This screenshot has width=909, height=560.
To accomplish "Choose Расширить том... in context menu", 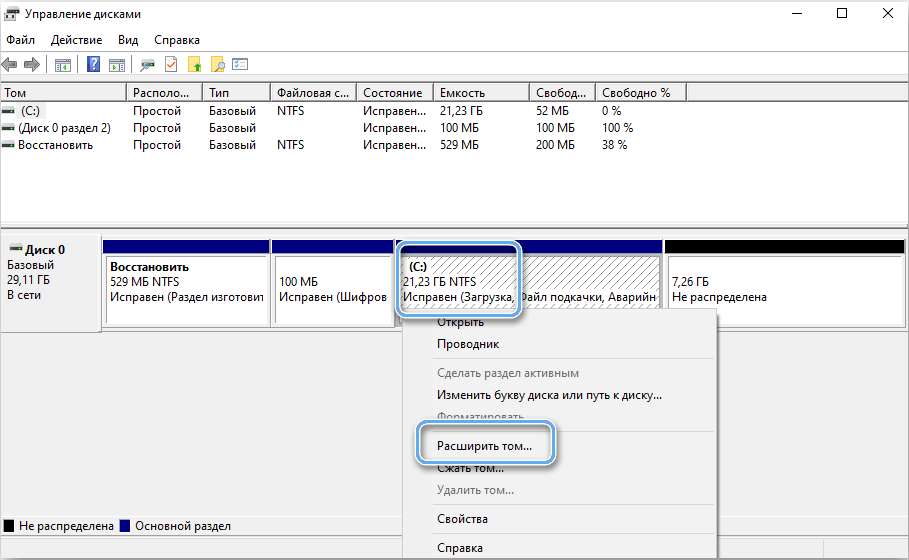I will (x=484, y=445).
